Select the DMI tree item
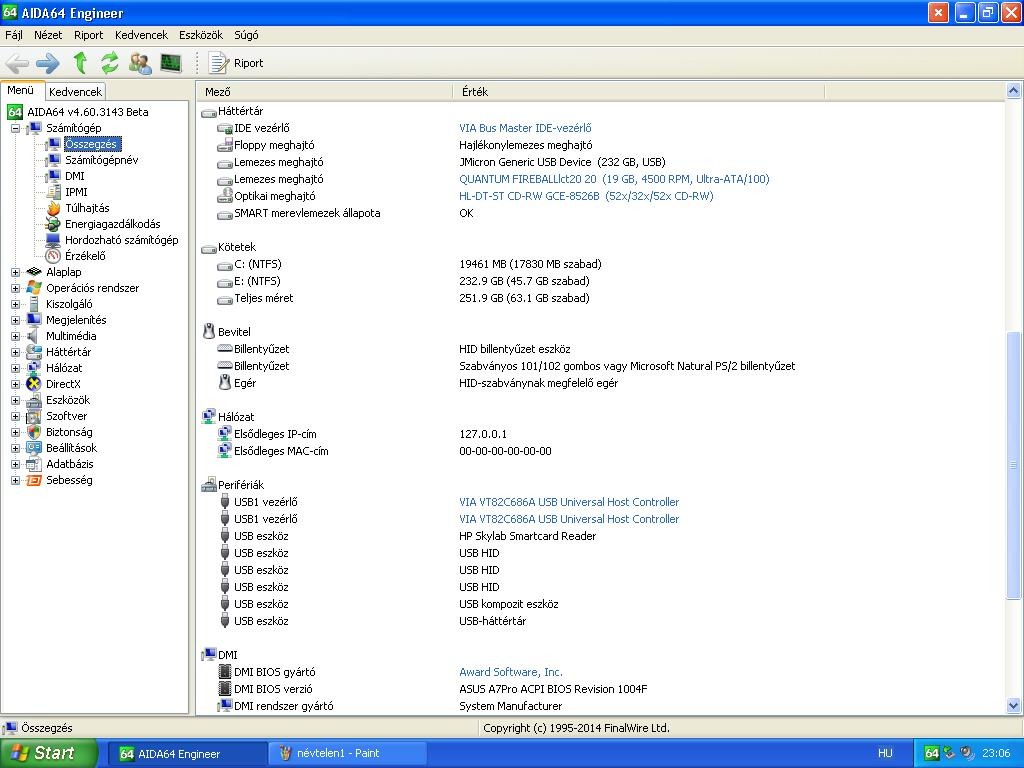This screenshot has width=1024, height=768. (74, 176)
